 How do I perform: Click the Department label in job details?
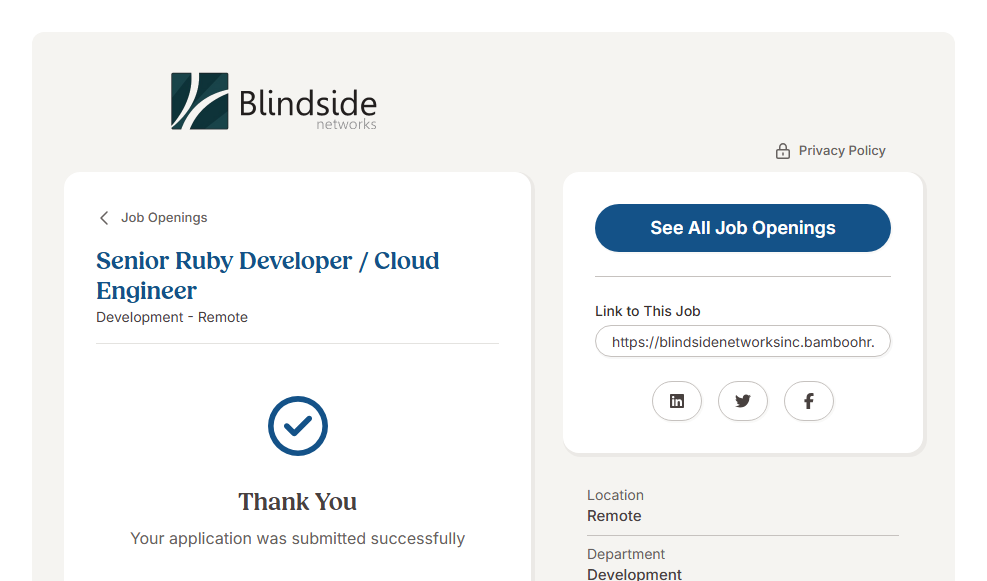[626, 554]
